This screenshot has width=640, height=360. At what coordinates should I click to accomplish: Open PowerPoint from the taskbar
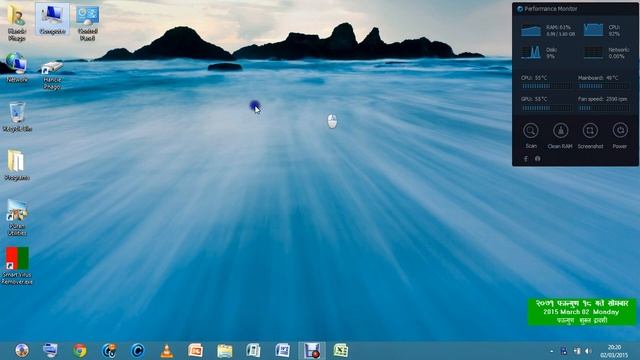(196, 351)
